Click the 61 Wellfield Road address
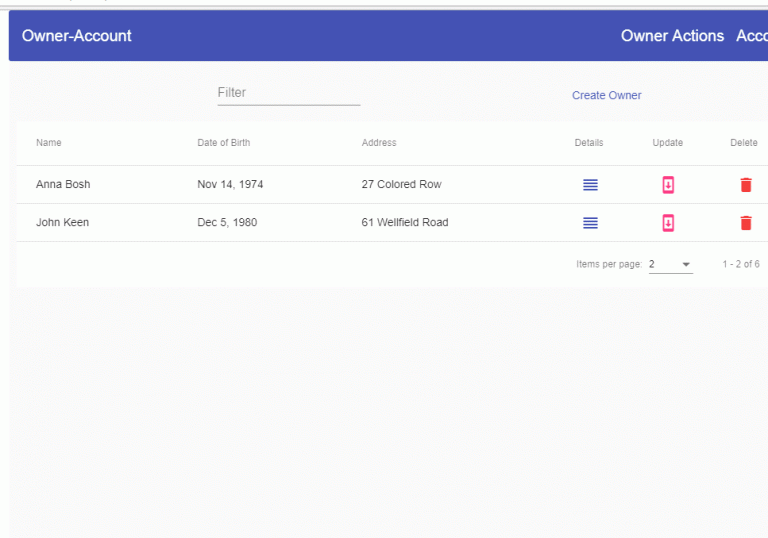The image size is (768, 538). point(405,222)
